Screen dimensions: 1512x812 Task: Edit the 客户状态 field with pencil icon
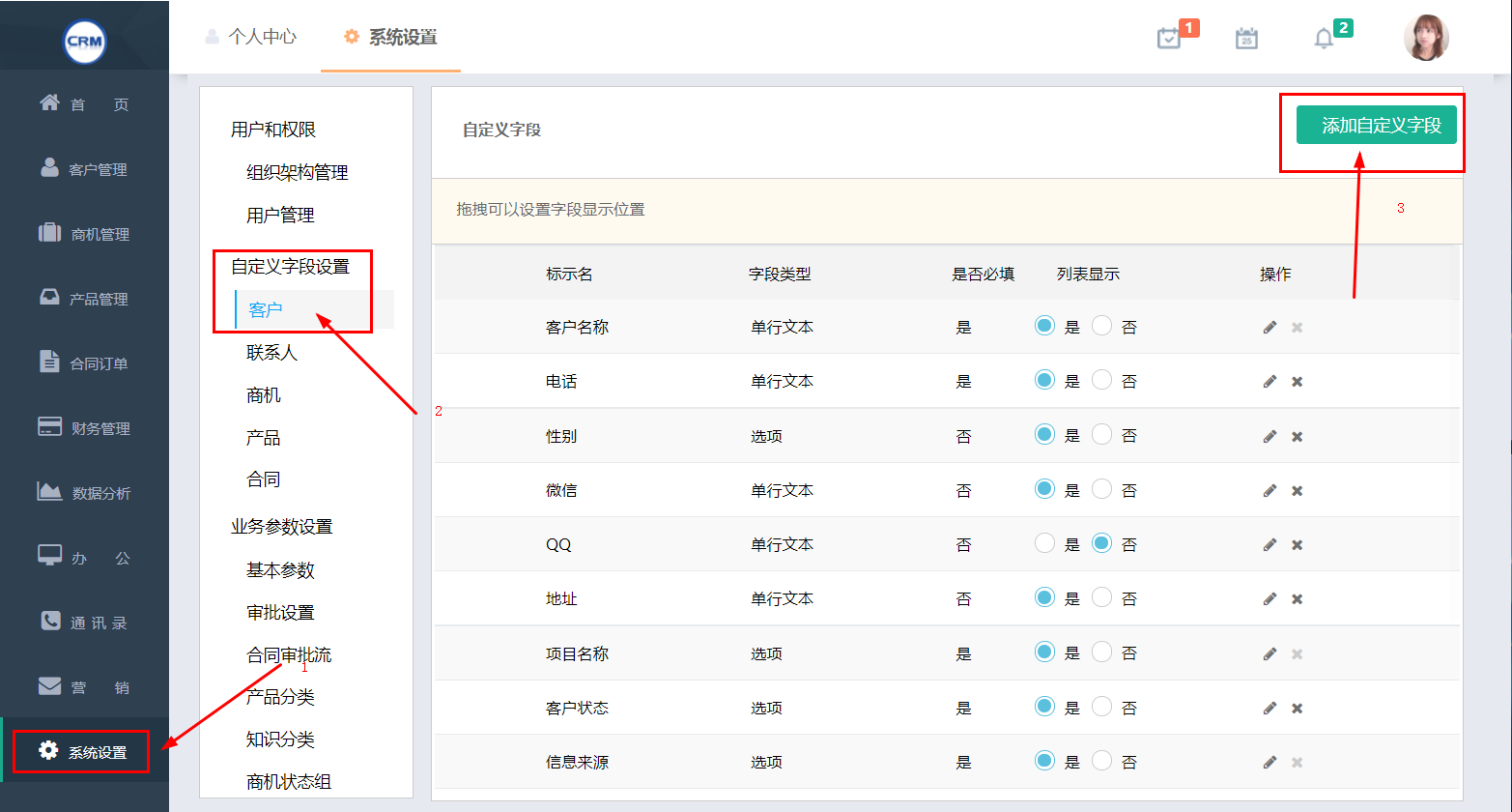[1270, 709]
